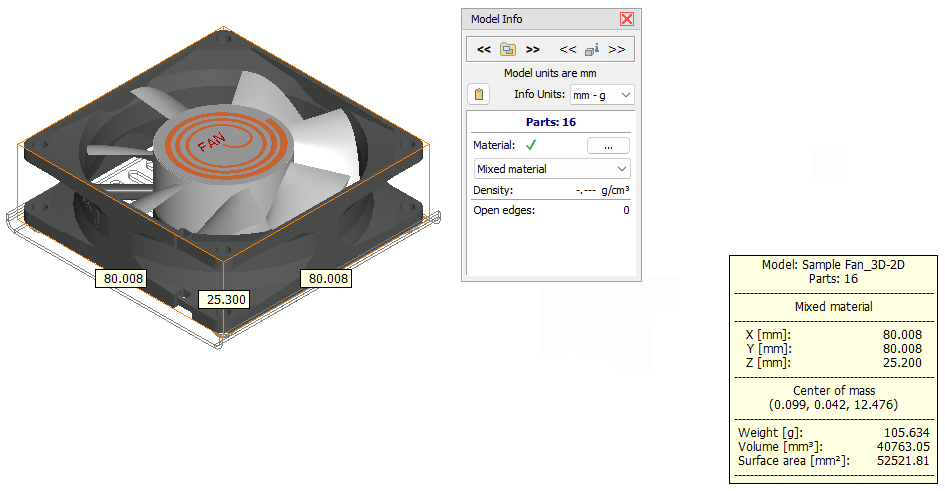
Task: Click the red FAN label on hub
Action: (x=212, y=143)
